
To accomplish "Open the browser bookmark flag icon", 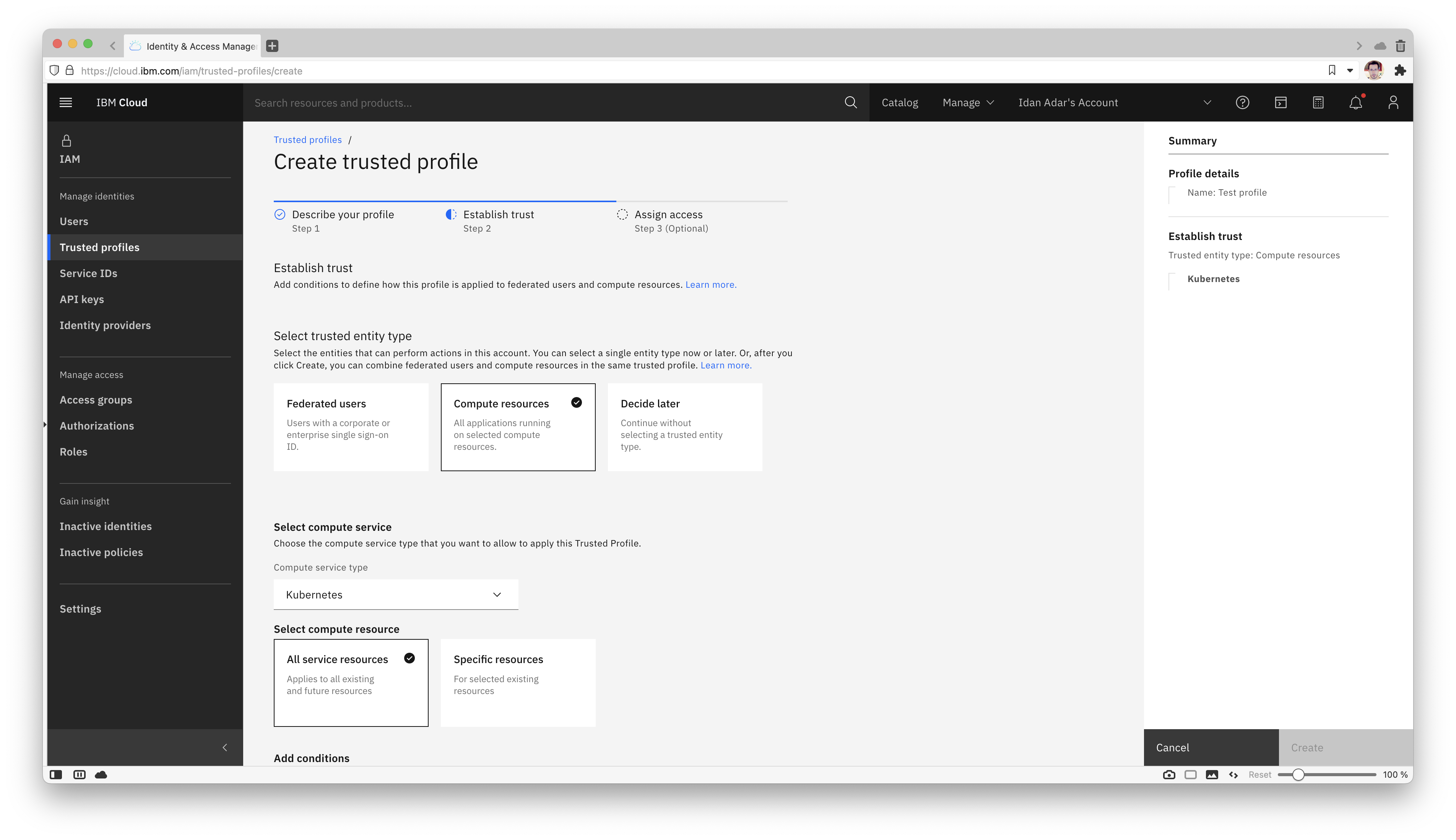I will [1332, 70].
